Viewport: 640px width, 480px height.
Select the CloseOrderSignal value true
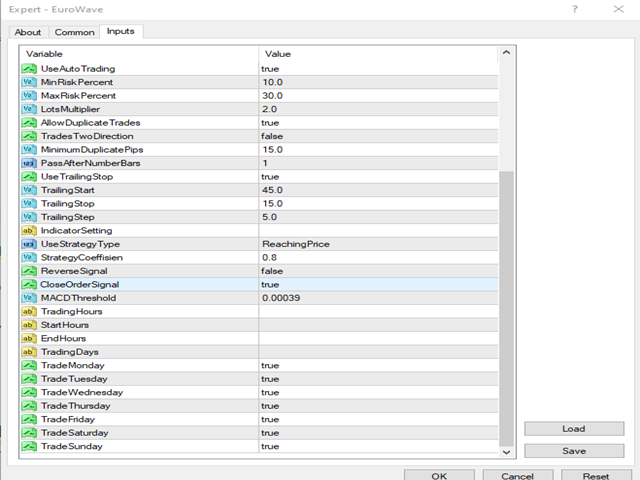coord(270,284)
